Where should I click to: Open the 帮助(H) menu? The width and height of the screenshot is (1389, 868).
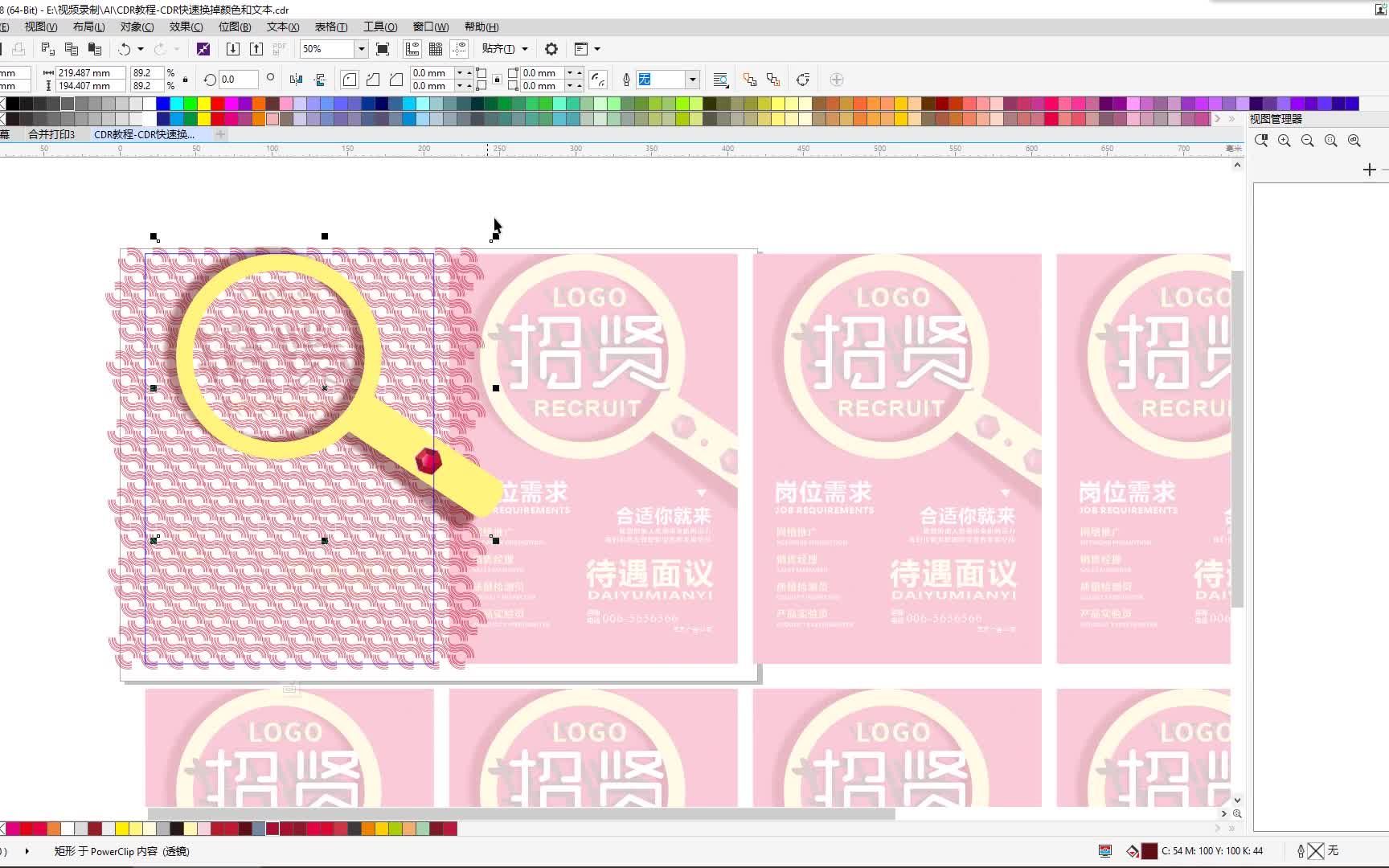coord(481,27)
